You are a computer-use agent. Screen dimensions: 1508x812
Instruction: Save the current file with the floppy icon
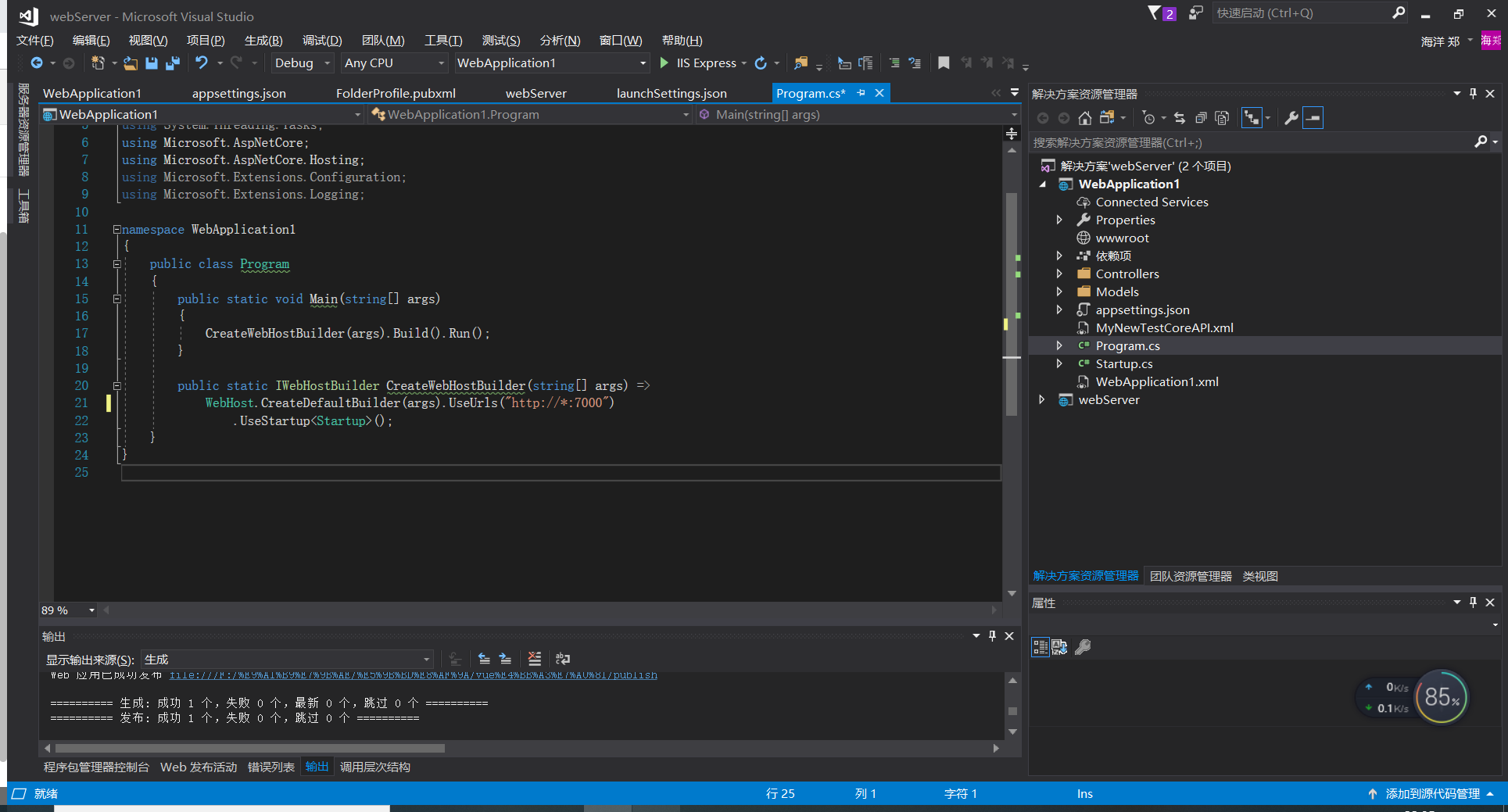(x=152, y=63)
